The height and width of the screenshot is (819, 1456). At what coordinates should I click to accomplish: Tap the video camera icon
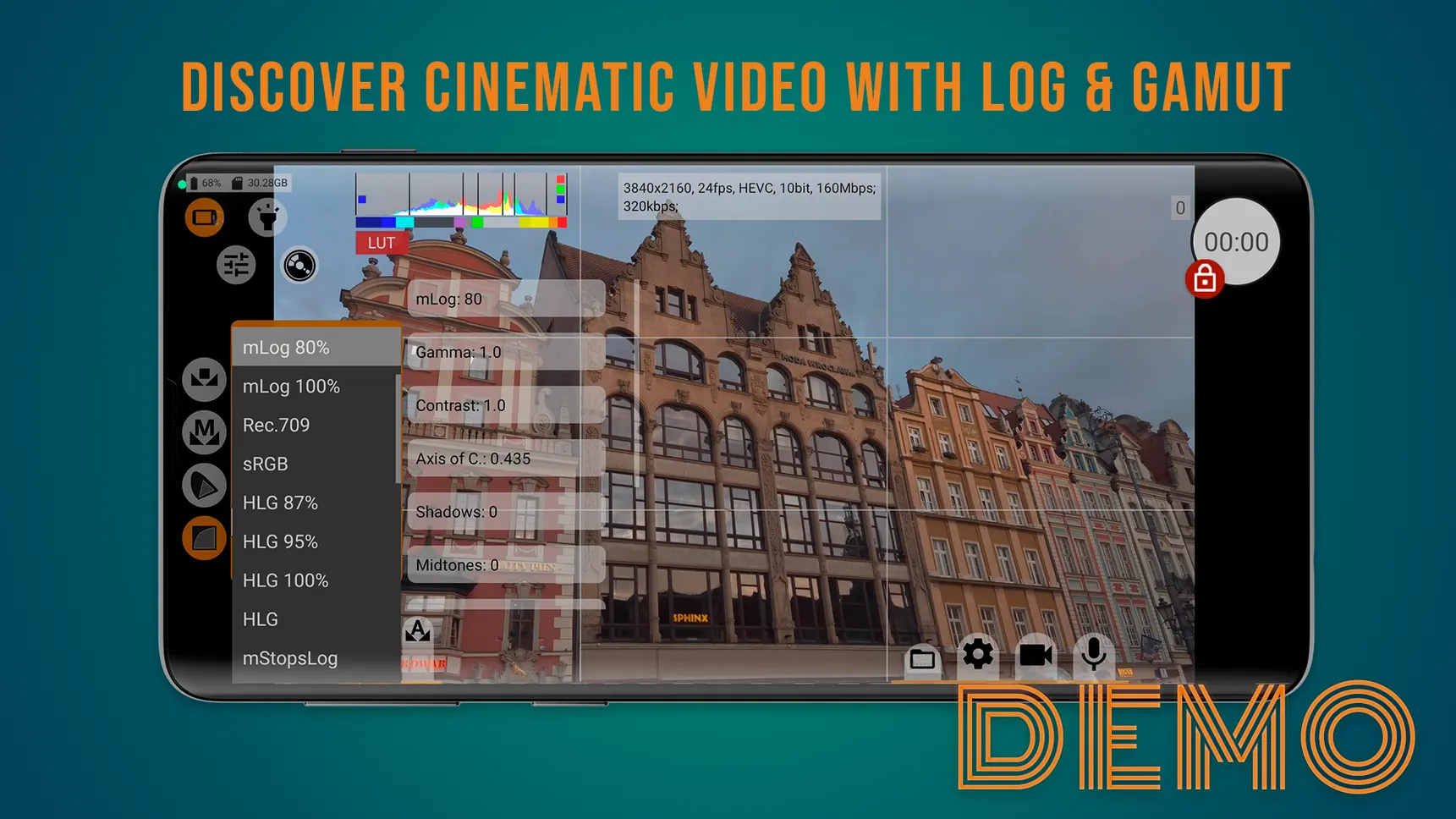[x=1036, y=655]
